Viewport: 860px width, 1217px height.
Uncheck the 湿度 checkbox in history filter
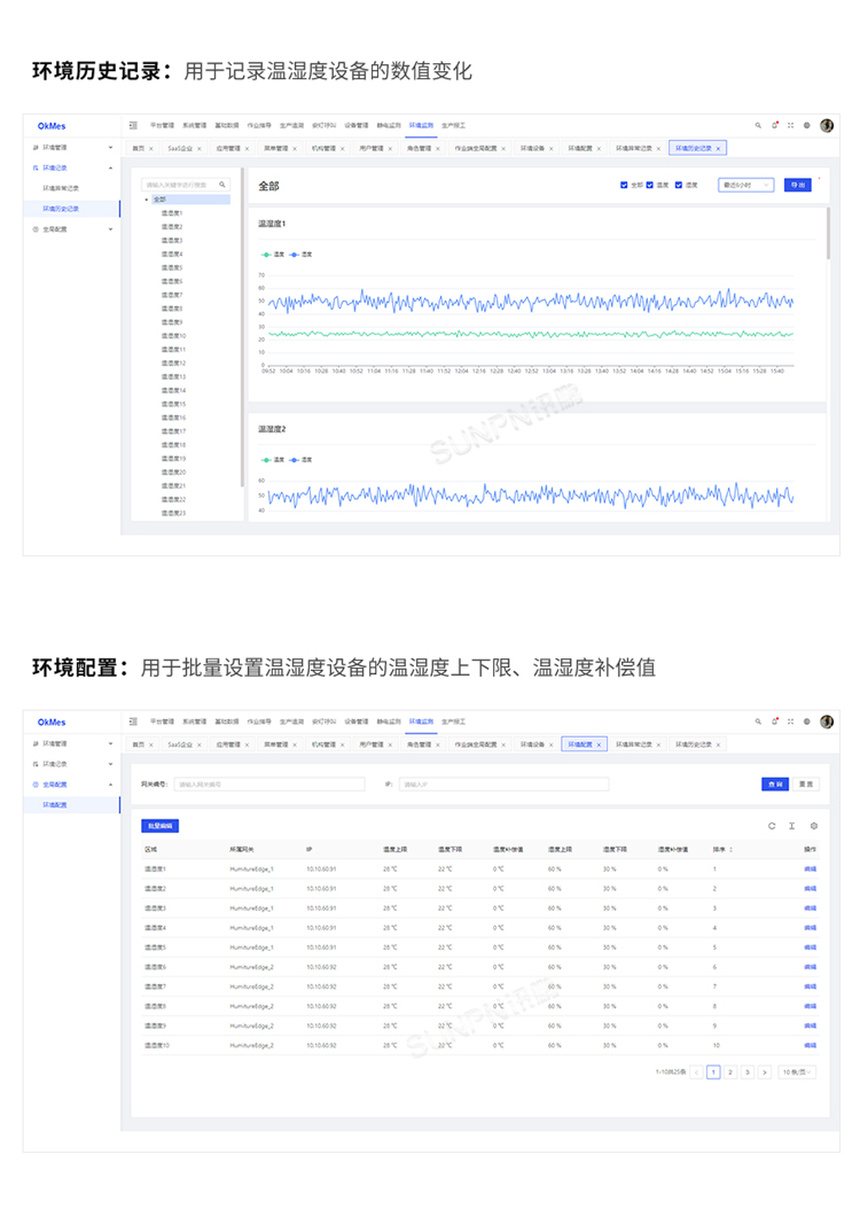pyautogui.click(x=679, y=185)
